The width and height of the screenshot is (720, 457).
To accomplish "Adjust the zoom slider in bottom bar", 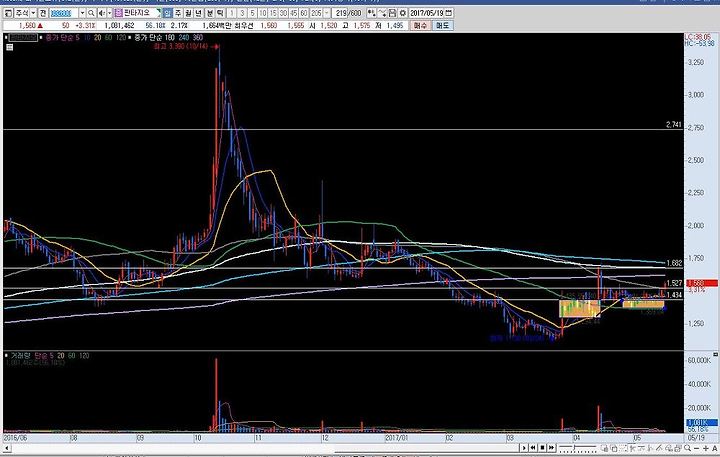I will point(578,447).
